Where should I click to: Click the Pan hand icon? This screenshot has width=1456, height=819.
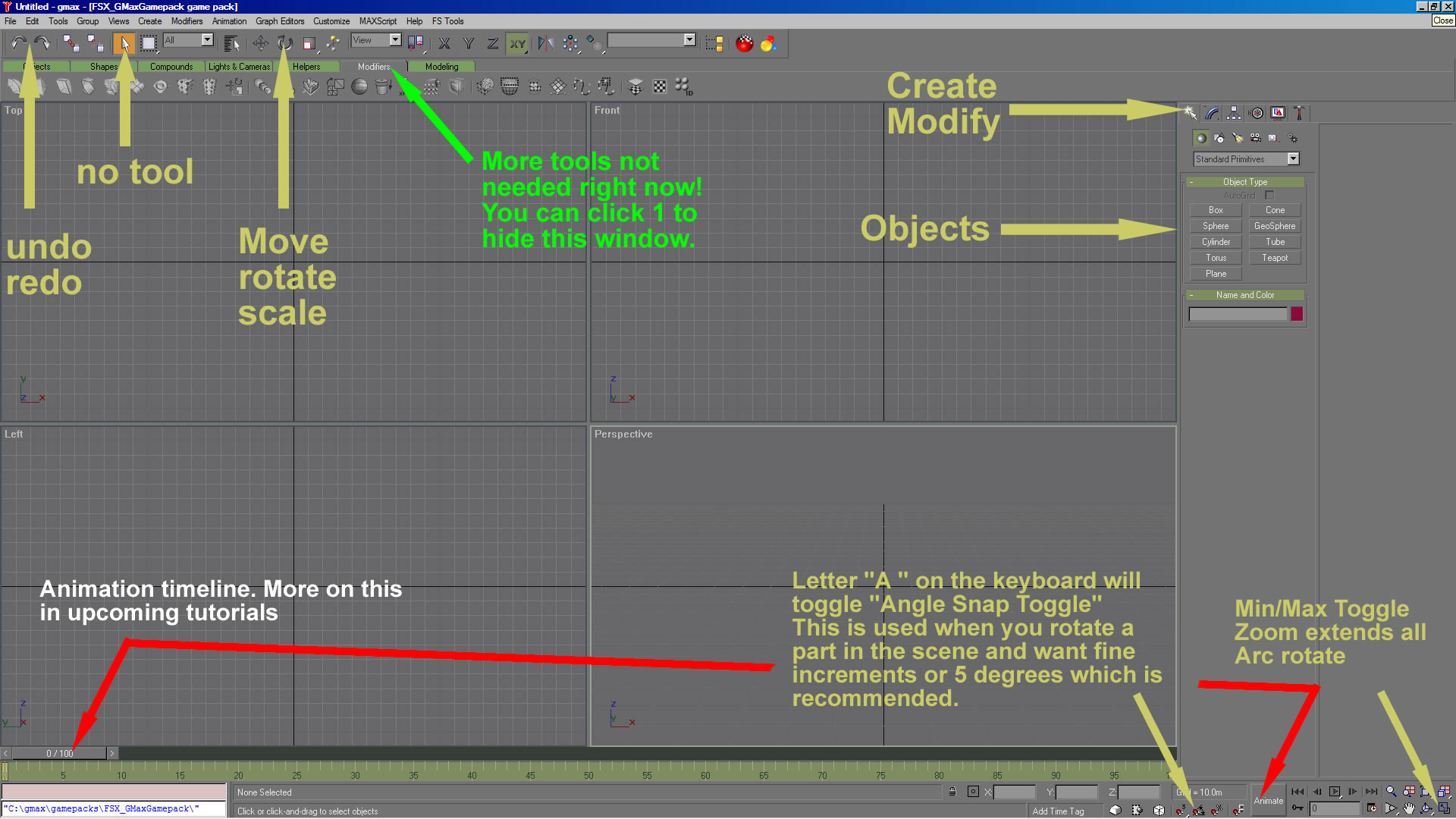coord(1408,809)
